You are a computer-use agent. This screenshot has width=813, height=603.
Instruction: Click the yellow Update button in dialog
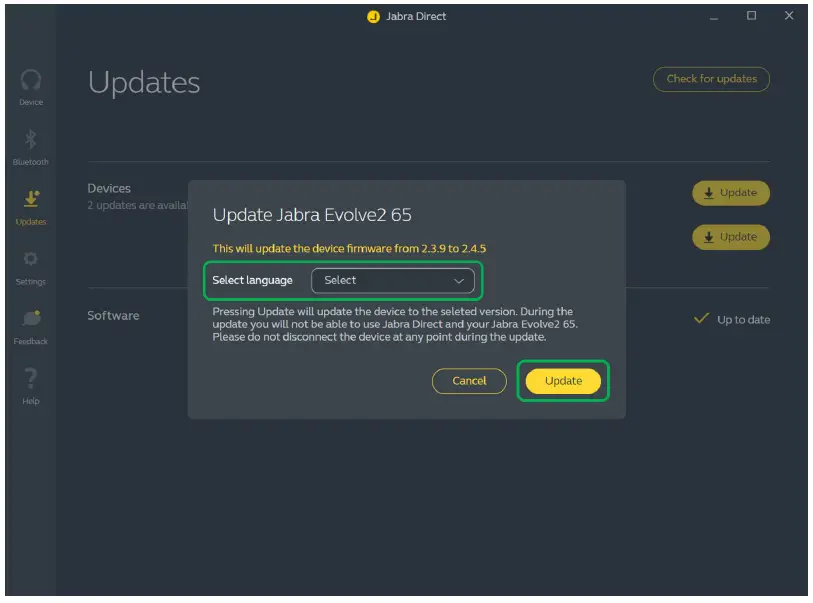point(563,381)
